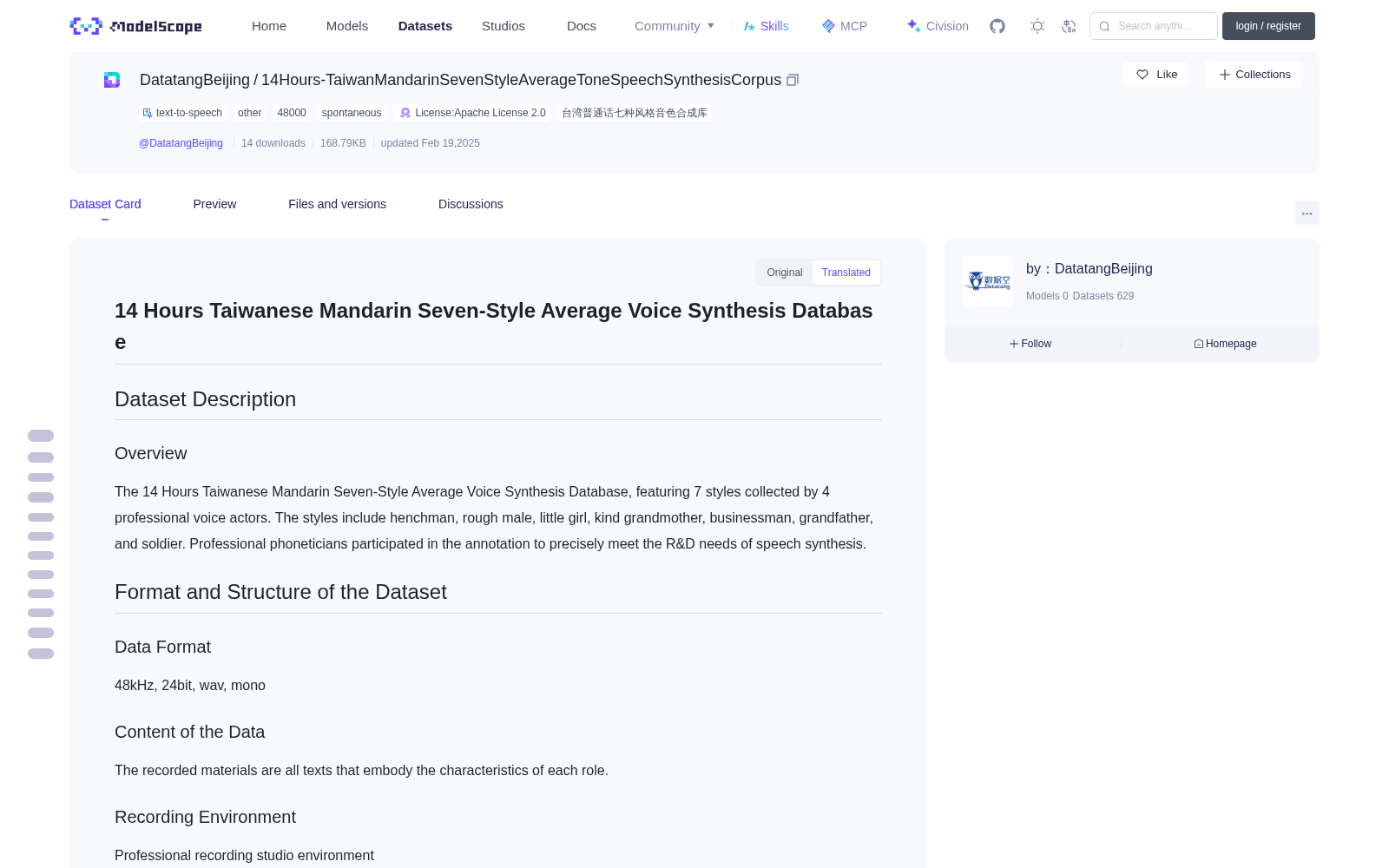Switch to the Preview tab
Viewport: 1389px width, 868px height.
(x=214, y=204)
